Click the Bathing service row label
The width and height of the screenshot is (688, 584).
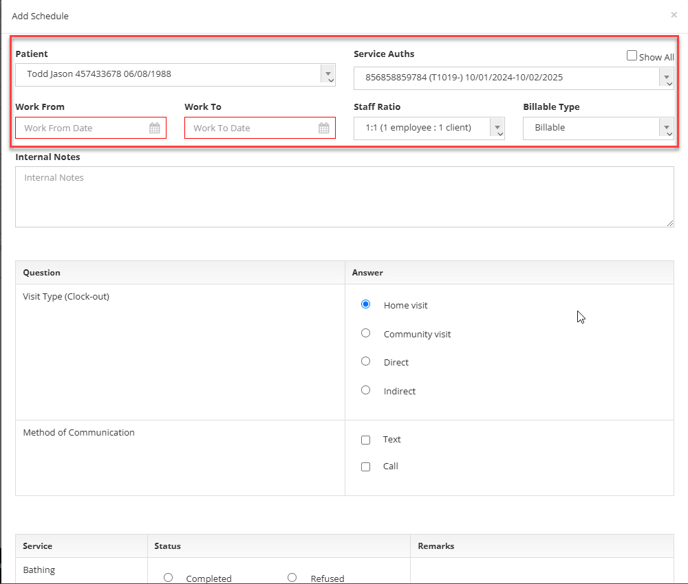39,570
